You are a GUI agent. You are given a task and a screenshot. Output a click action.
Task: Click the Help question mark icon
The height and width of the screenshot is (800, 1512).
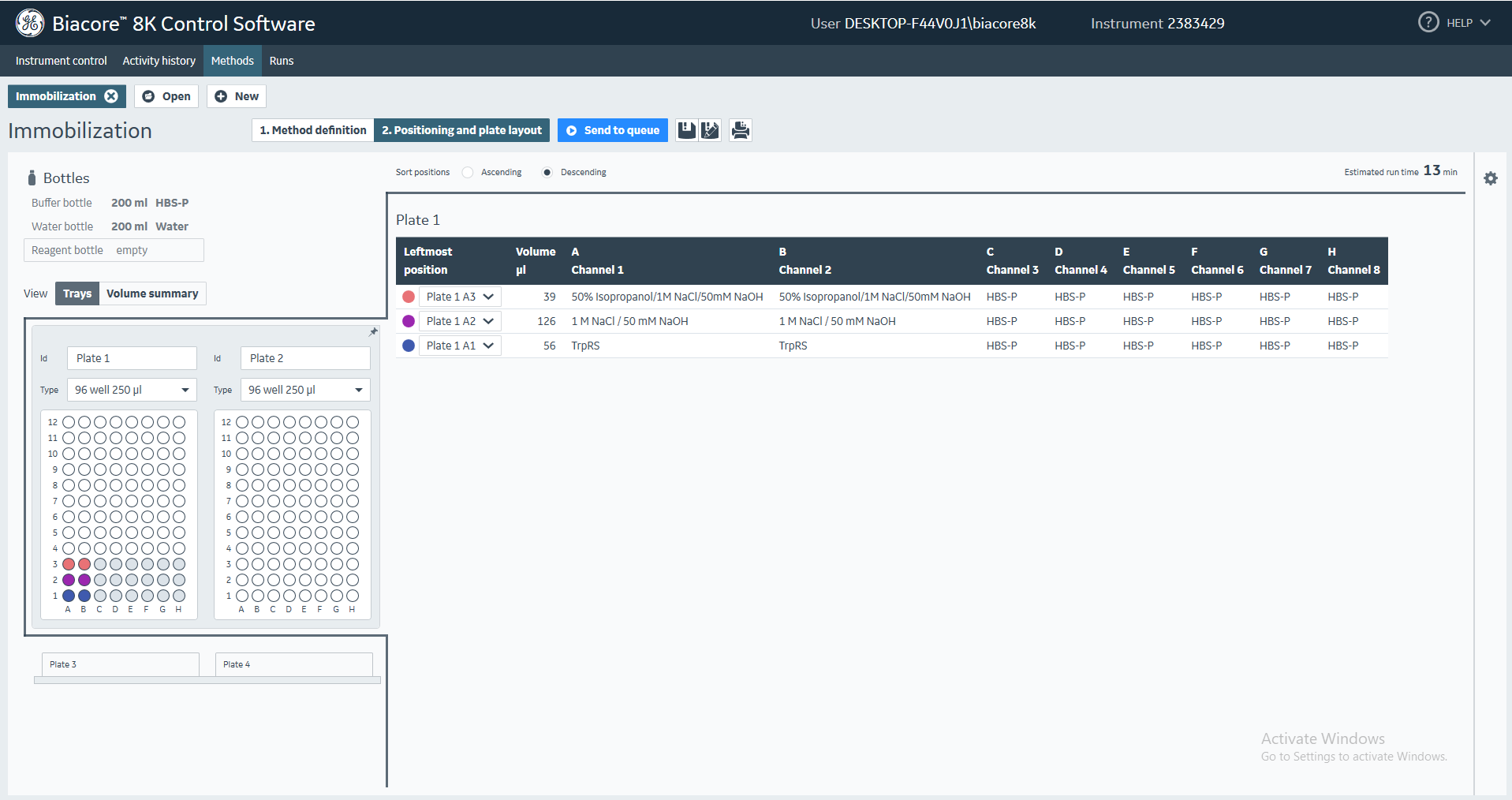(x=1428, y=22)
